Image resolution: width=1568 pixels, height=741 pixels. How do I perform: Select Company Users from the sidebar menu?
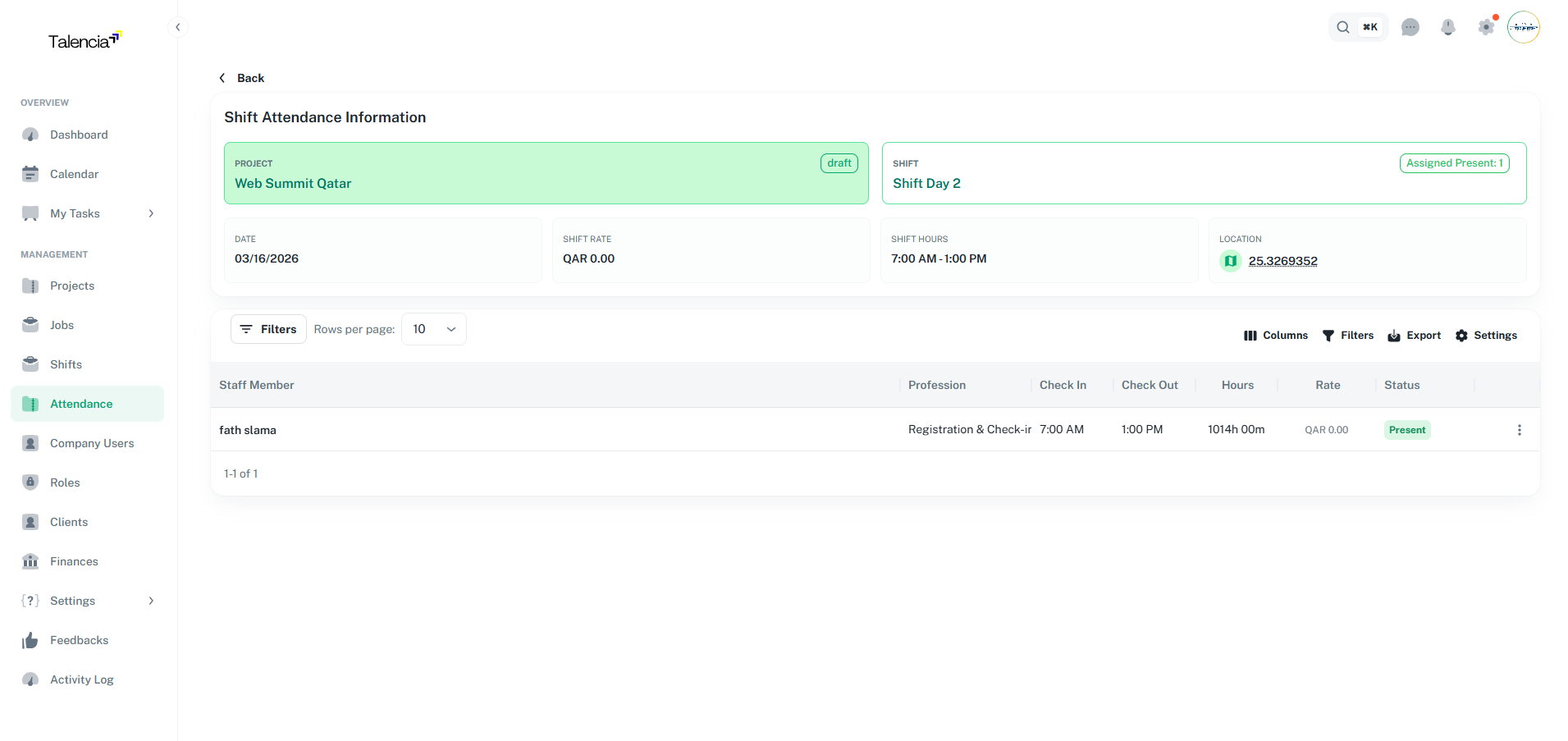[91, 443]
